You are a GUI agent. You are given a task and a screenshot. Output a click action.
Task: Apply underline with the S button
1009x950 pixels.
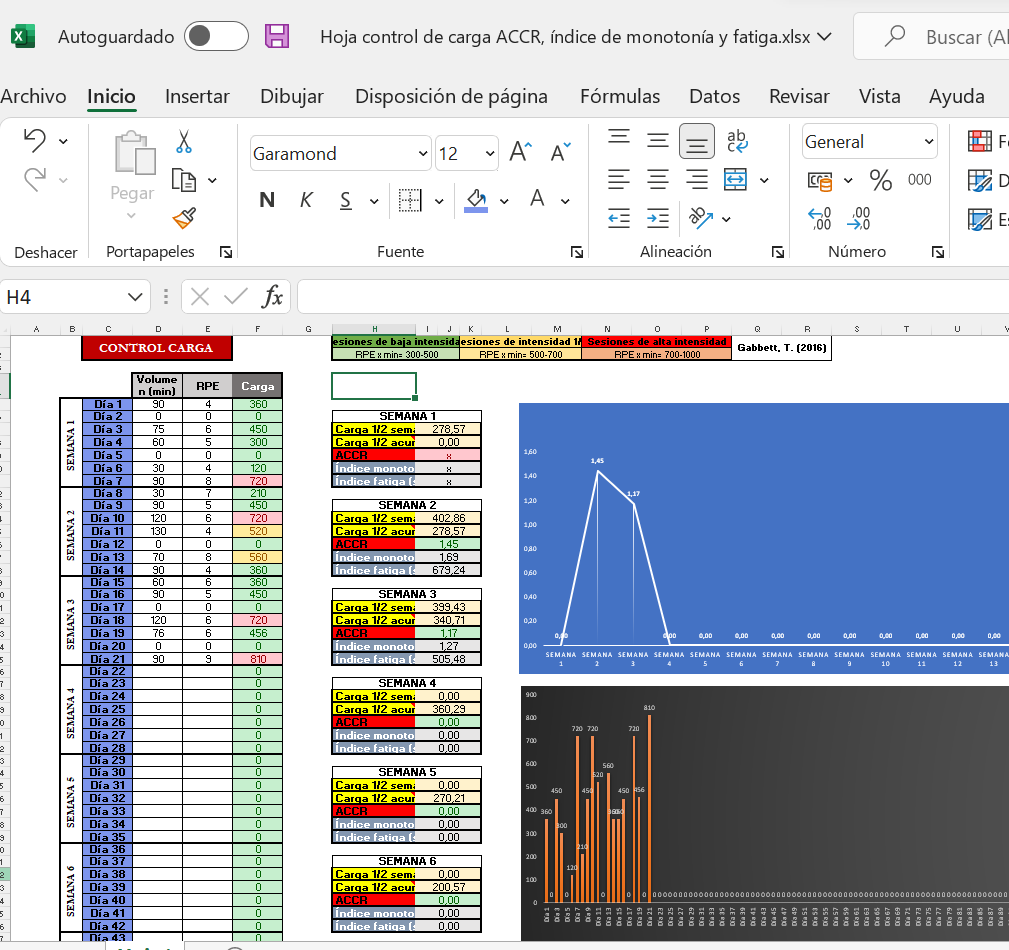coord(346,200)
